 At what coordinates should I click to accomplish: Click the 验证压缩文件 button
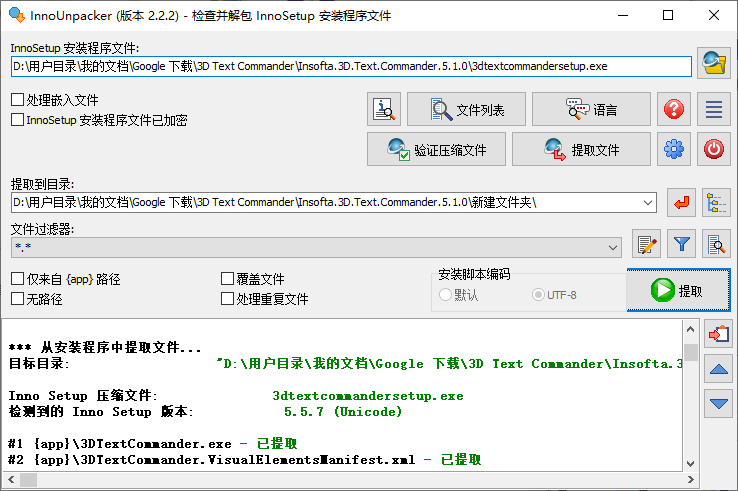click(436, 149)
